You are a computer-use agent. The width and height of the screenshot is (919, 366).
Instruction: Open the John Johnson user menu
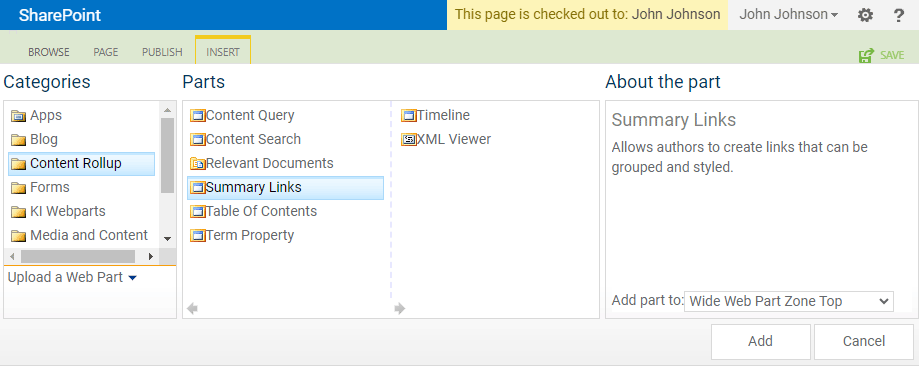(788, 15)
